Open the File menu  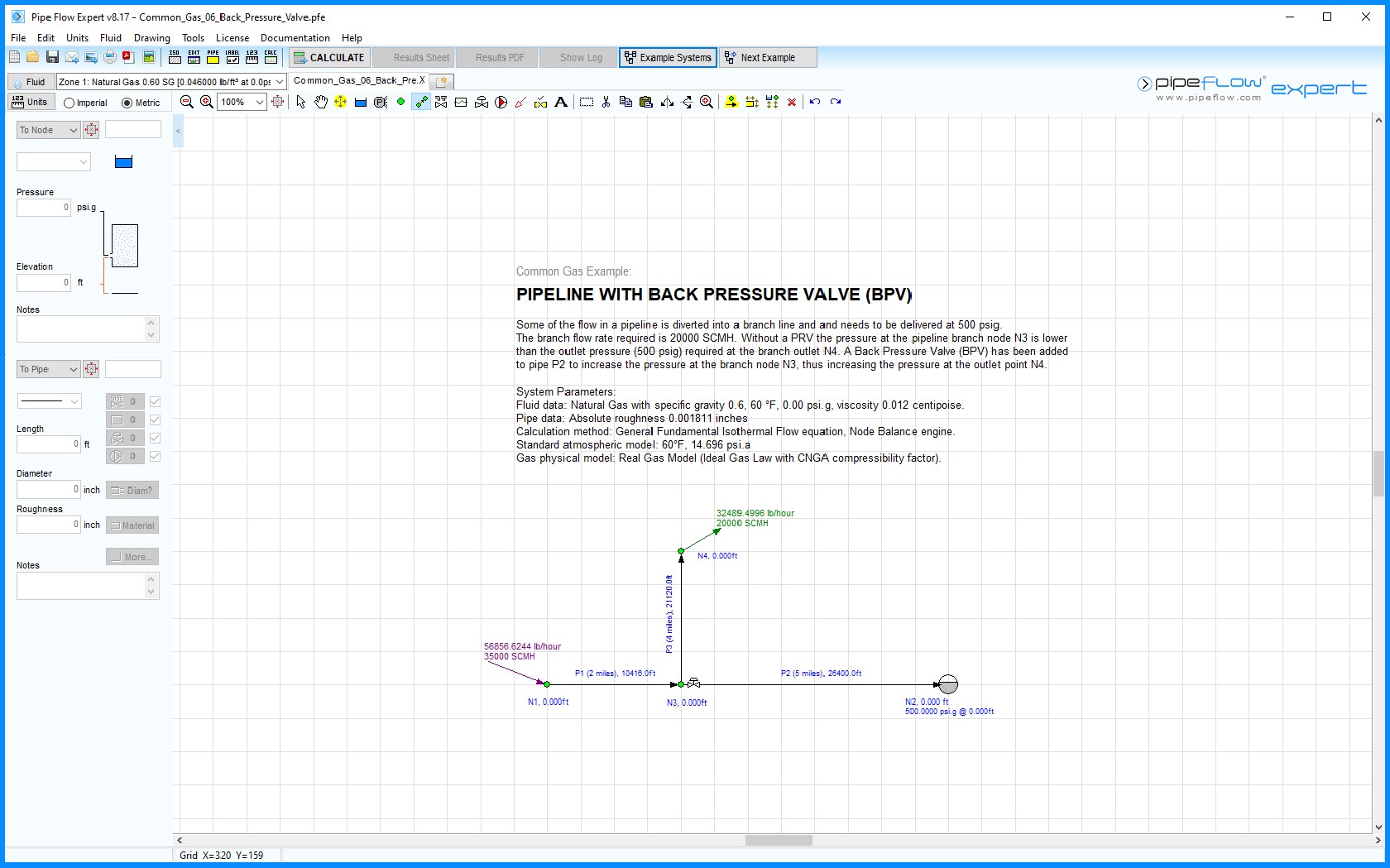18,37
